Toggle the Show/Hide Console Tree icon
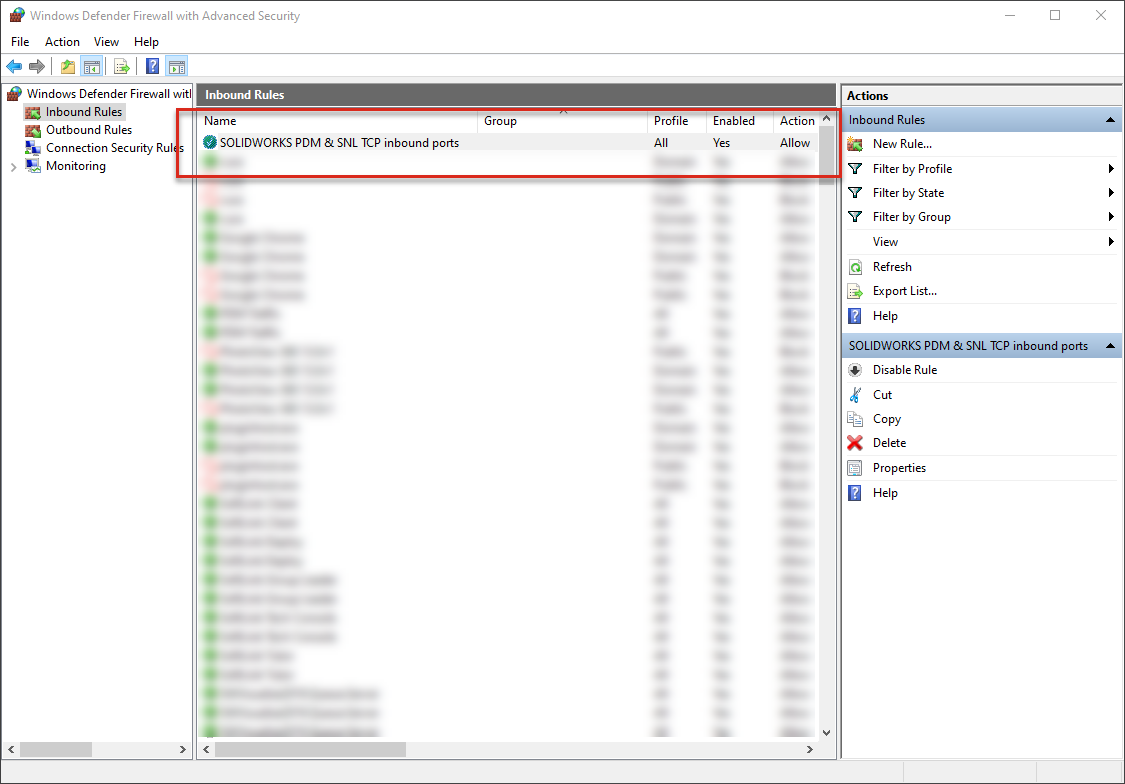Image resolution: width=1125 pixels, height=784 pixels. 91,67
